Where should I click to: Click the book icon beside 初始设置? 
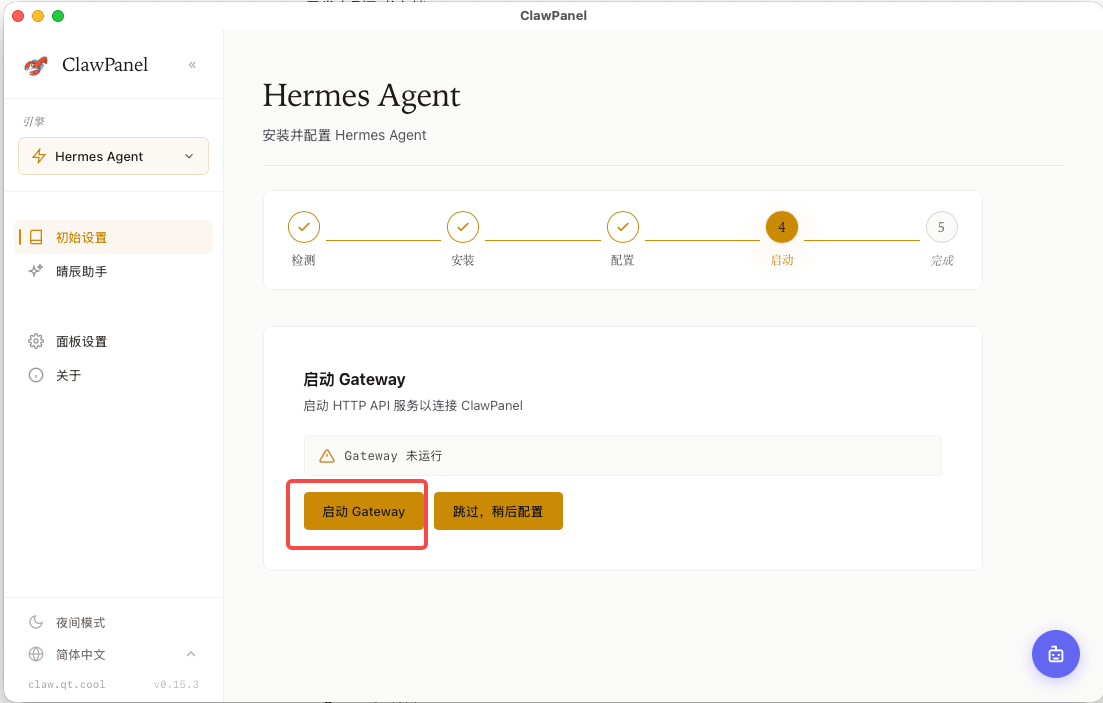(x=36, y=237)
